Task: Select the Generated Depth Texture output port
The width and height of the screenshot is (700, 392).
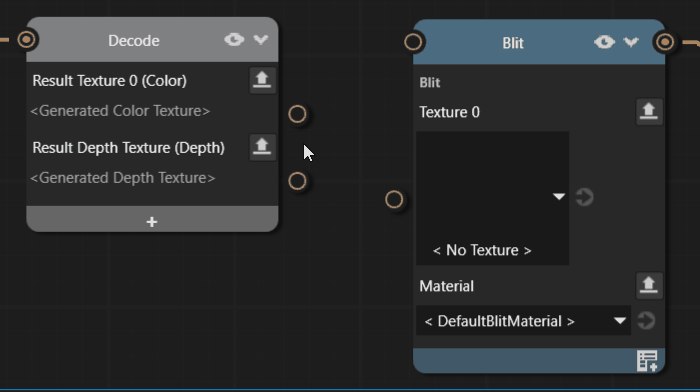Action: click(x=297, y=181)
